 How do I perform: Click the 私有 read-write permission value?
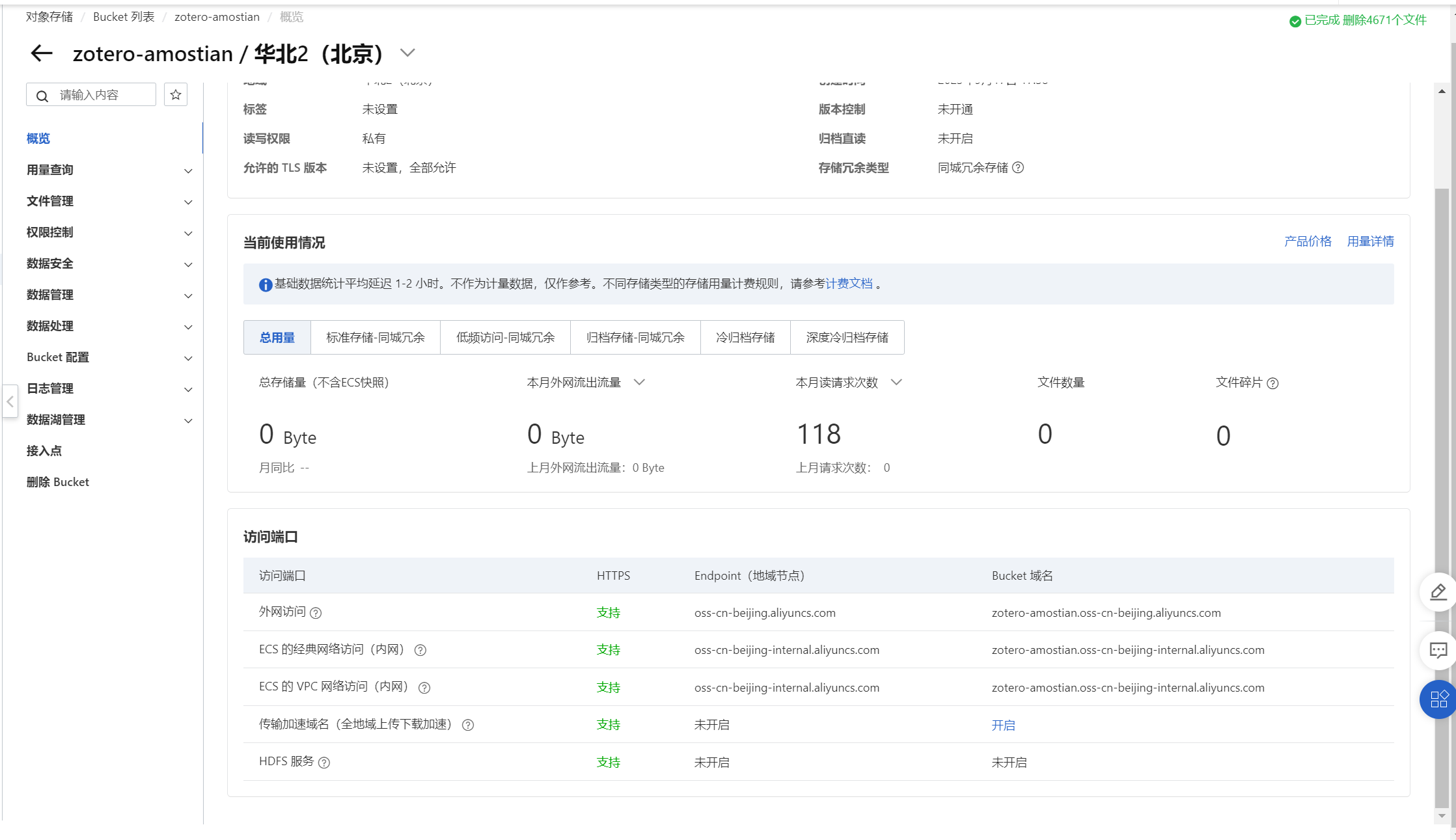374,139
